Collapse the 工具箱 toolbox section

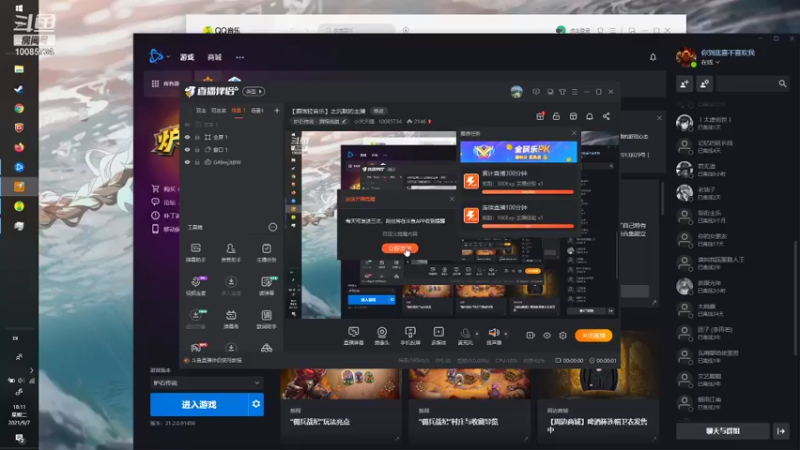273,227
